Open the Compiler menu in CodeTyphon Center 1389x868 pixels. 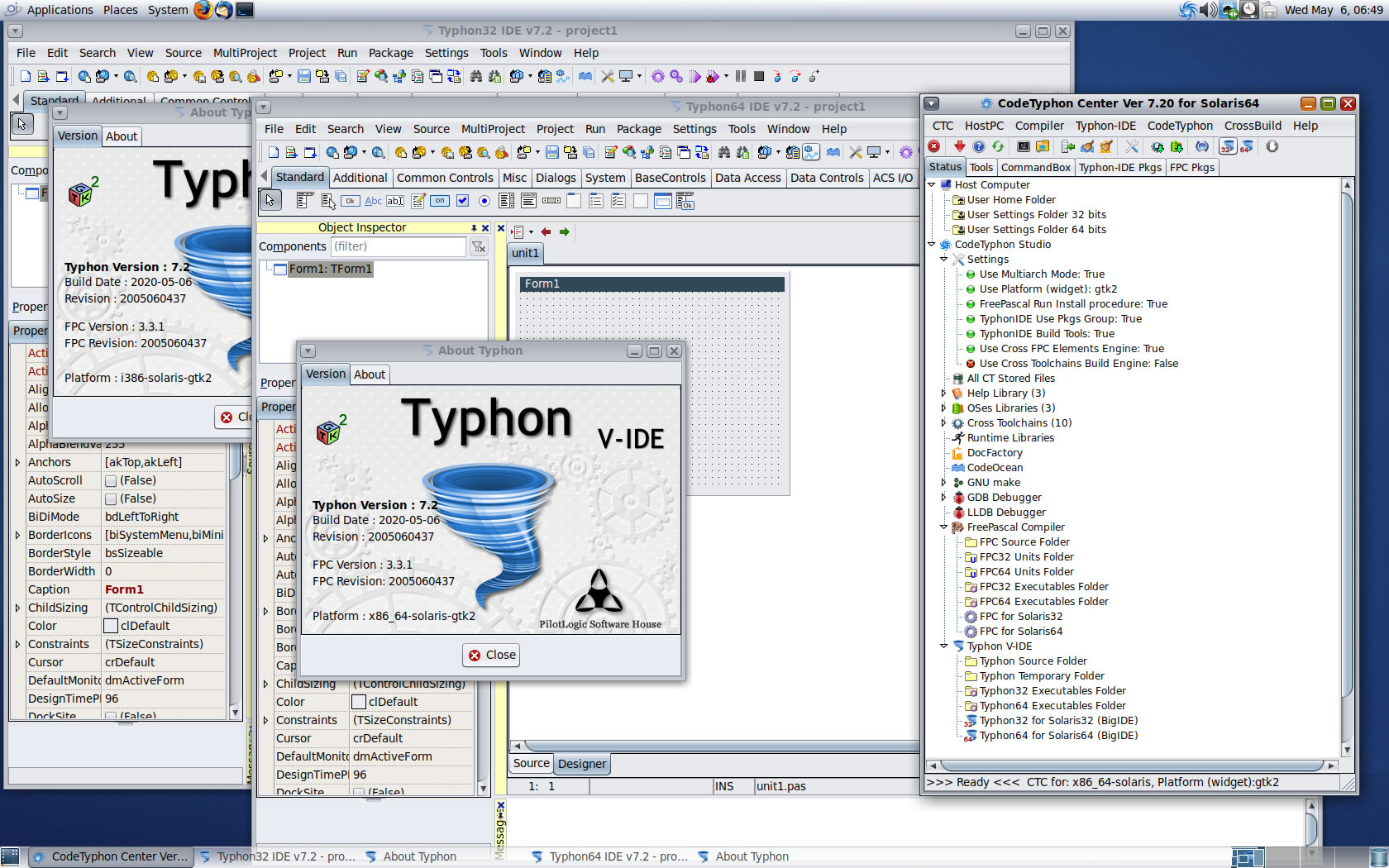point(1039,126)
